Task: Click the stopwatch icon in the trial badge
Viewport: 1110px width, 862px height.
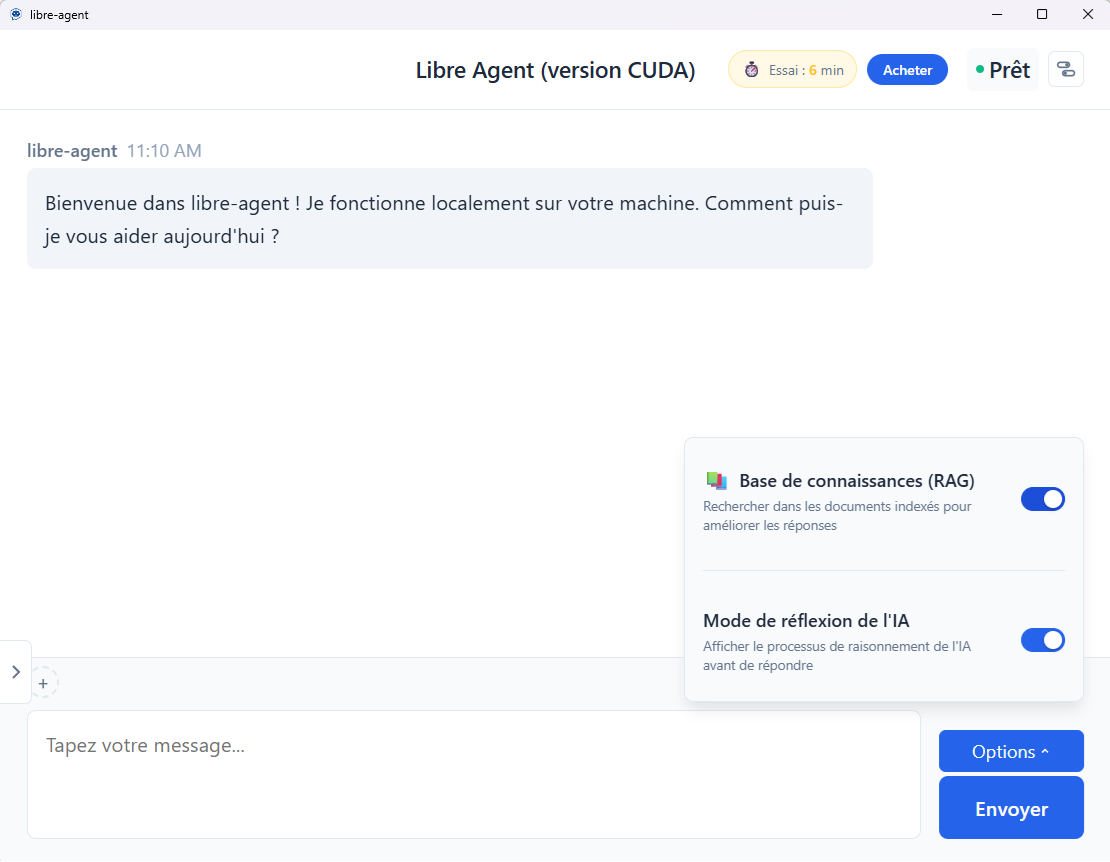Action: [751, 70]
